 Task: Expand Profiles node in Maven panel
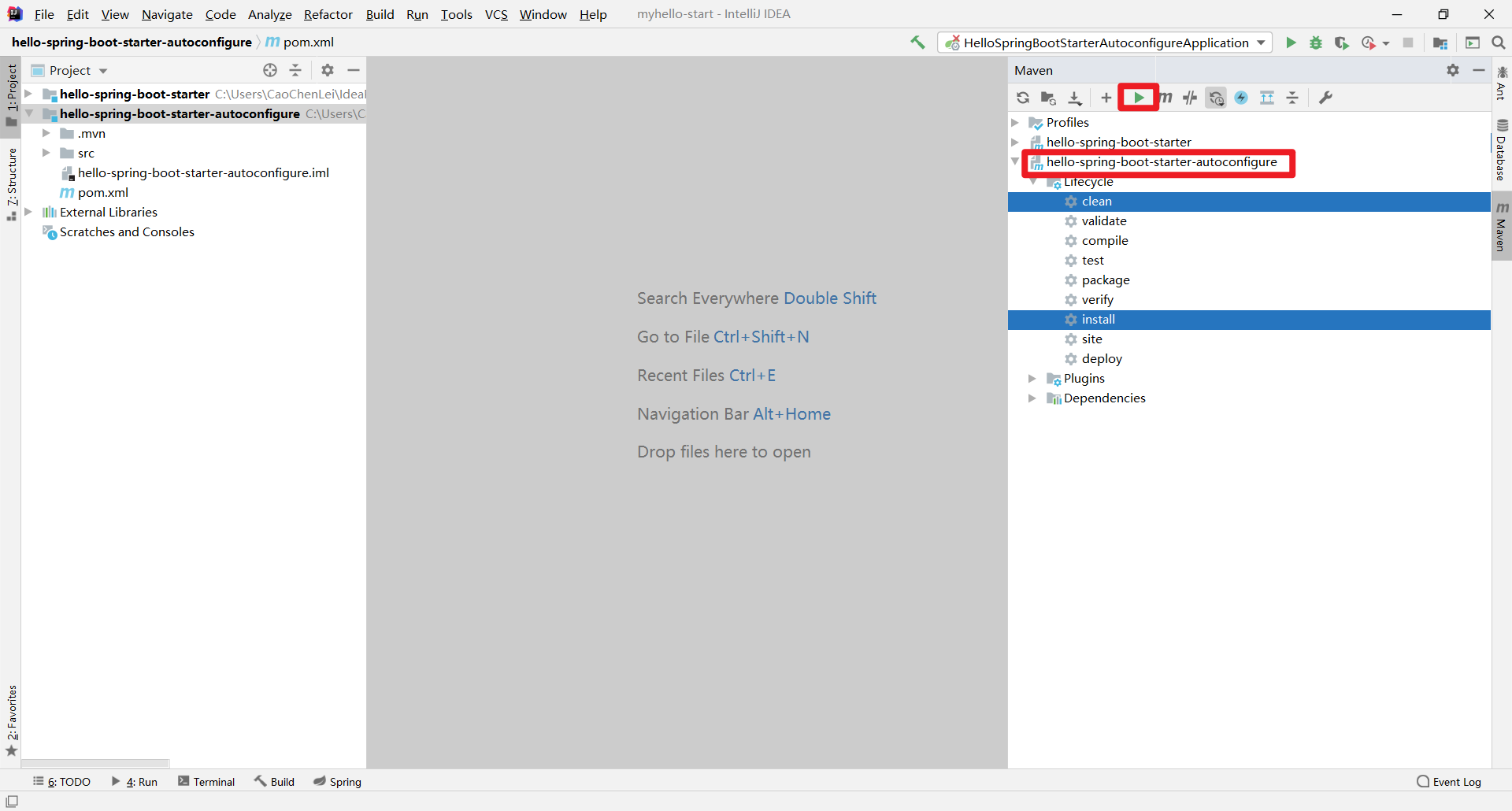click(x=1015, y=122)
